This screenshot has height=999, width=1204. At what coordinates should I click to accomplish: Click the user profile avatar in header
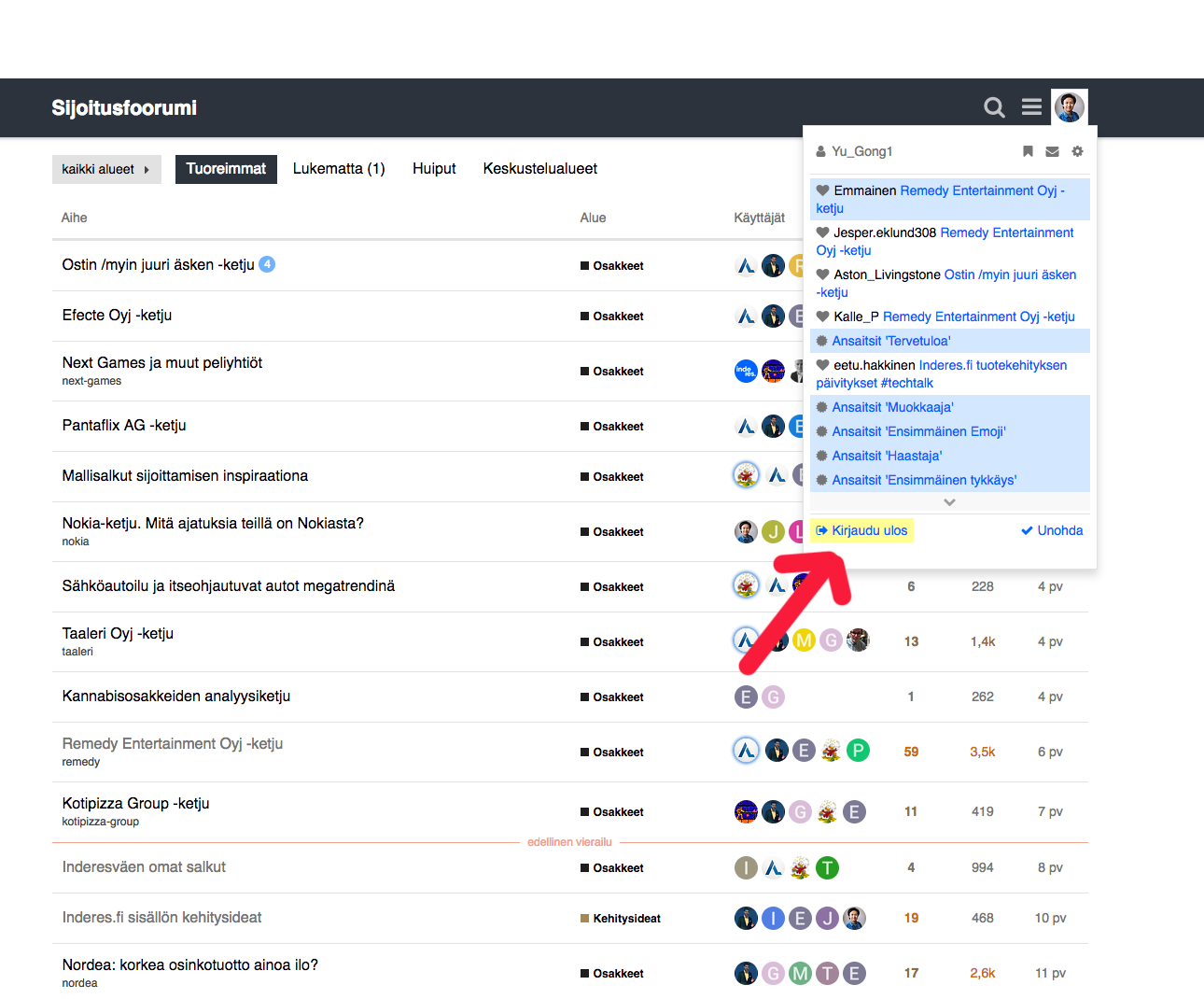(1069, 107)
